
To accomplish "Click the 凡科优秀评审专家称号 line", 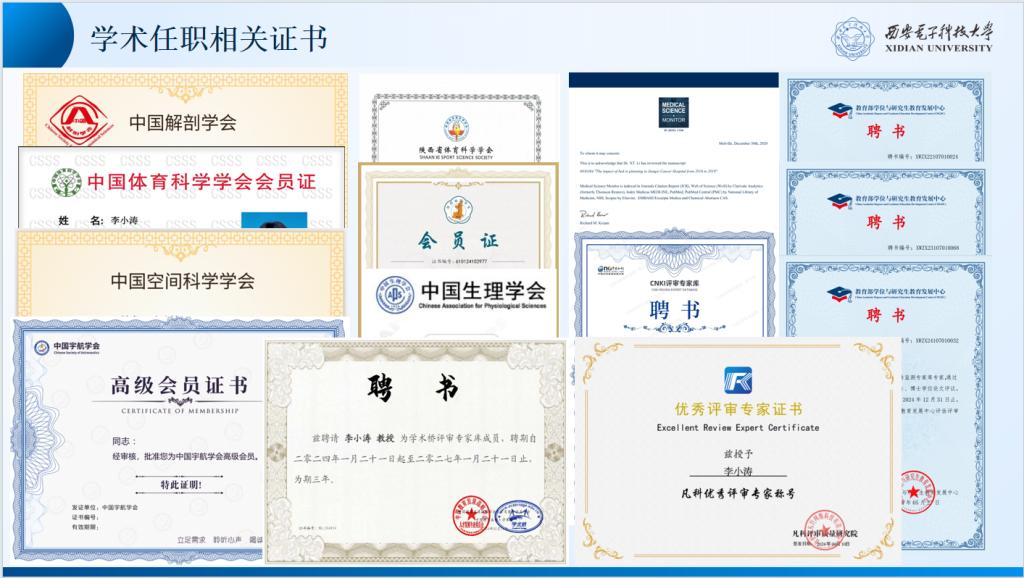I will 738,493.
